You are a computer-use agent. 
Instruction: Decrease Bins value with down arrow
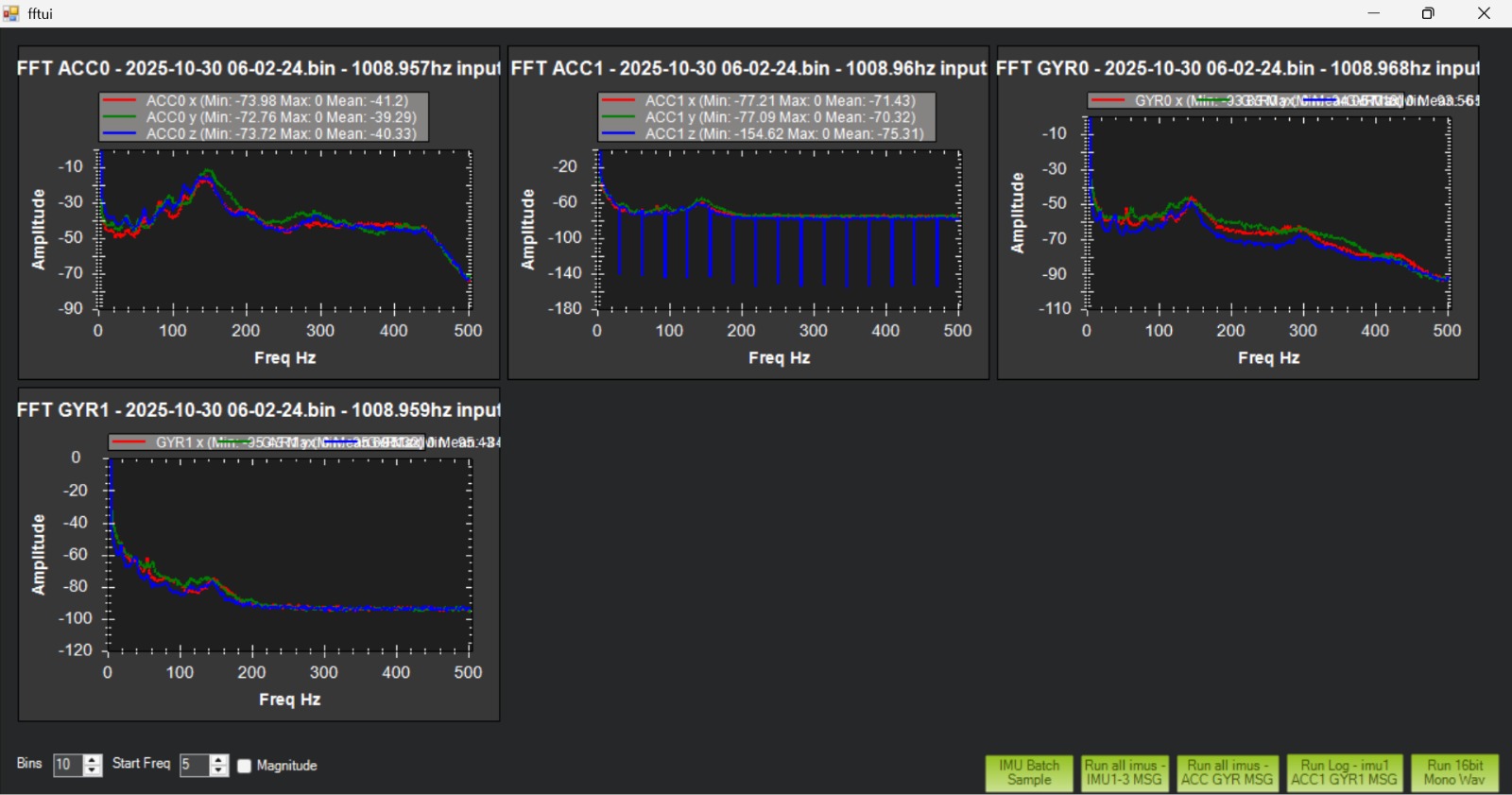pyautogui.click(x=93, y=770)
